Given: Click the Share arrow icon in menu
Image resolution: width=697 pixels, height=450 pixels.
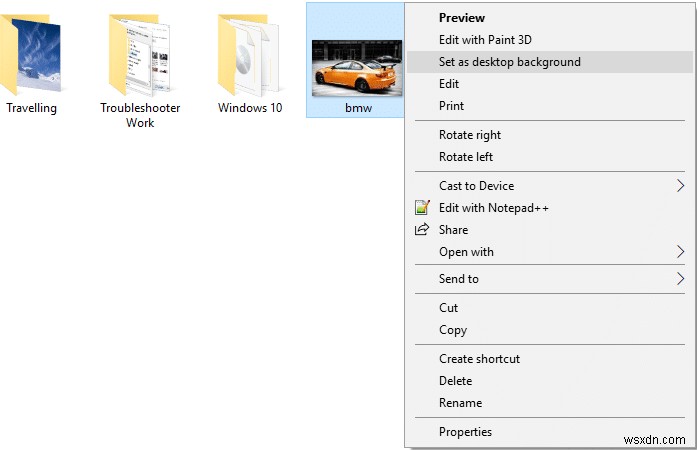Looking at the screenshot, I should pyautogui.click(x=422, y=229).
